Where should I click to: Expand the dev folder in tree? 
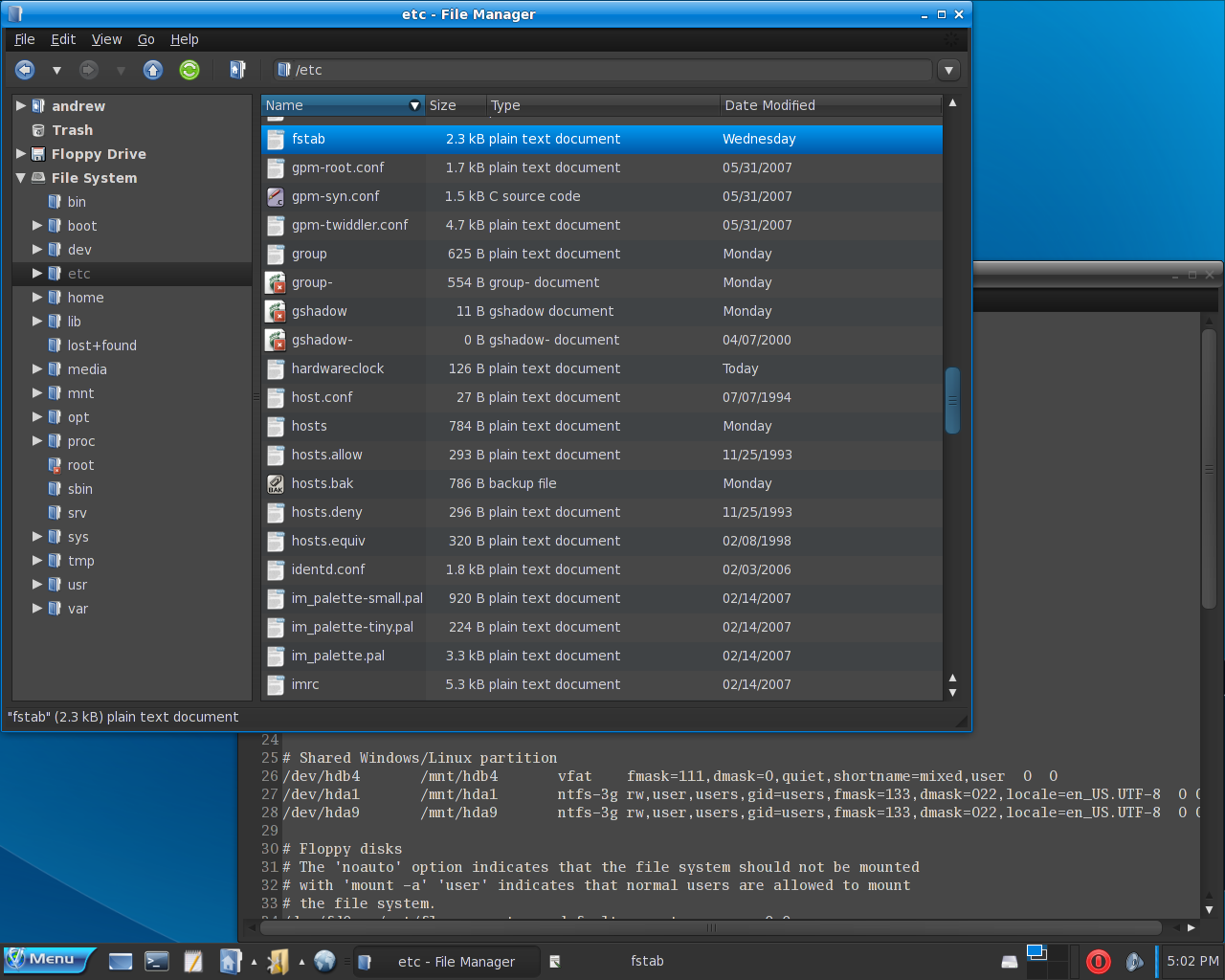37,249
